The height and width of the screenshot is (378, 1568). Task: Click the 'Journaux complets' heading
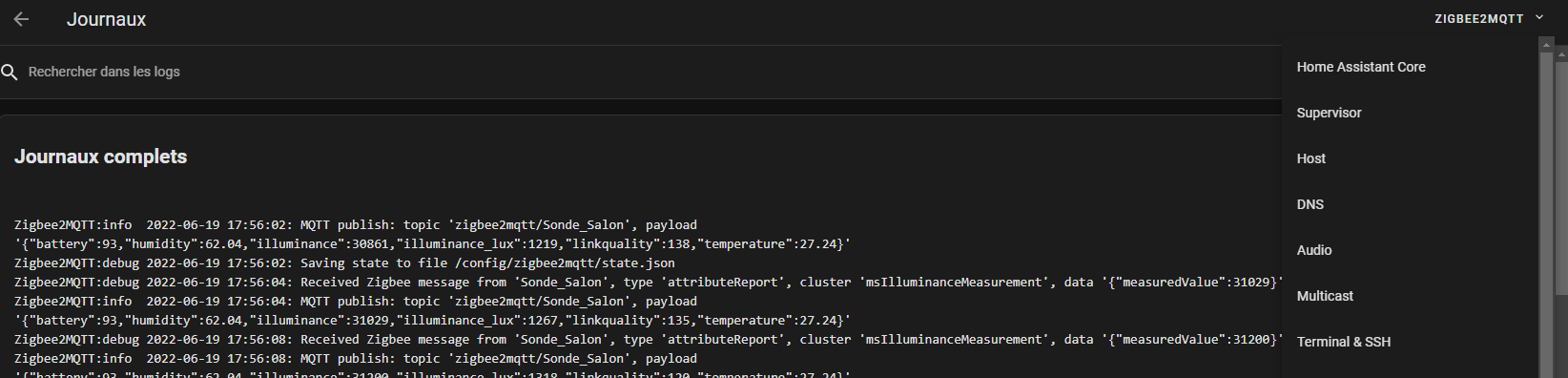tap(101, 157)
